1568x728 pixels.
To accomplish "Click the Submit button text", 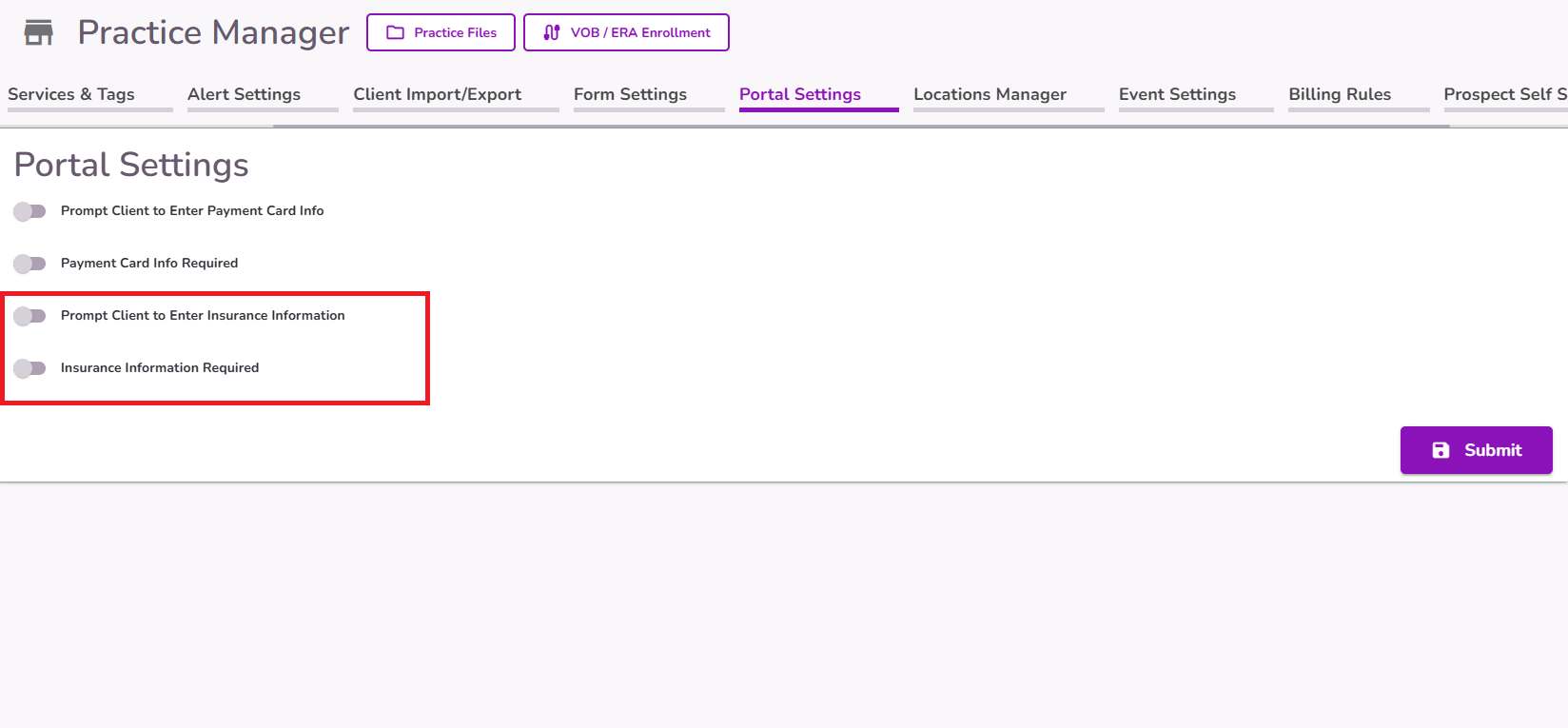I will point(1493,450).
